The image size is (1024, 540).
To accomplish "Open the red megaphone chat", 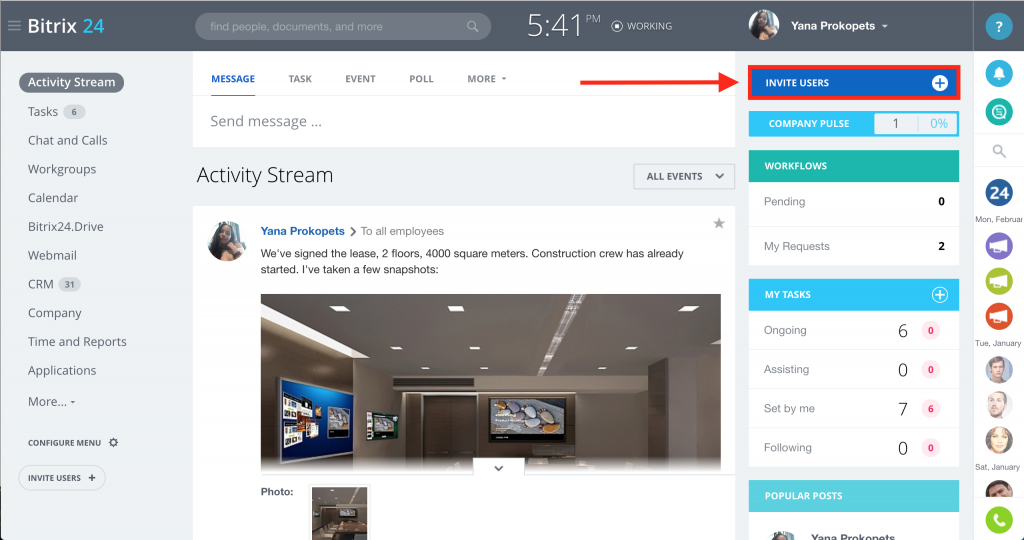I will pos(999,316).
